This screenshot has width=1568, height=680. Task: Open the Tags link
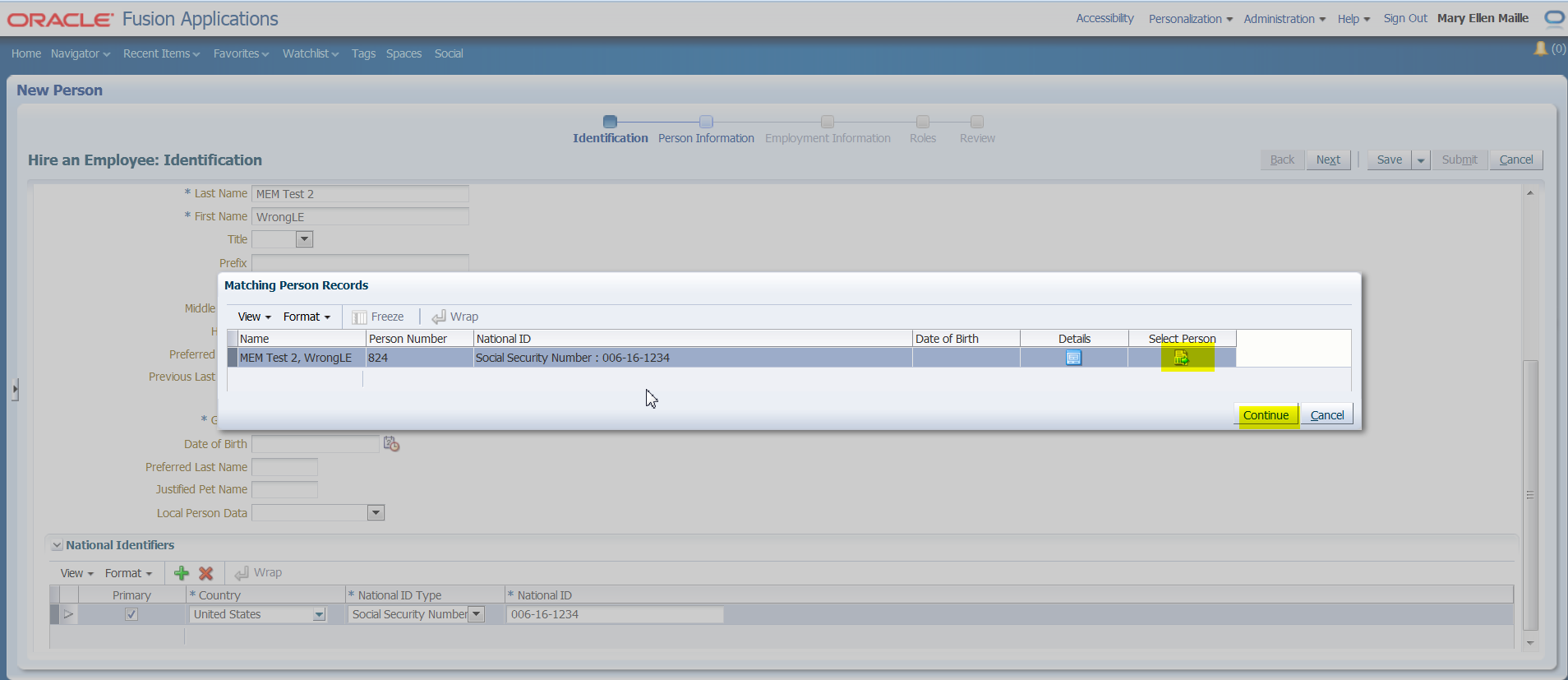363,53
